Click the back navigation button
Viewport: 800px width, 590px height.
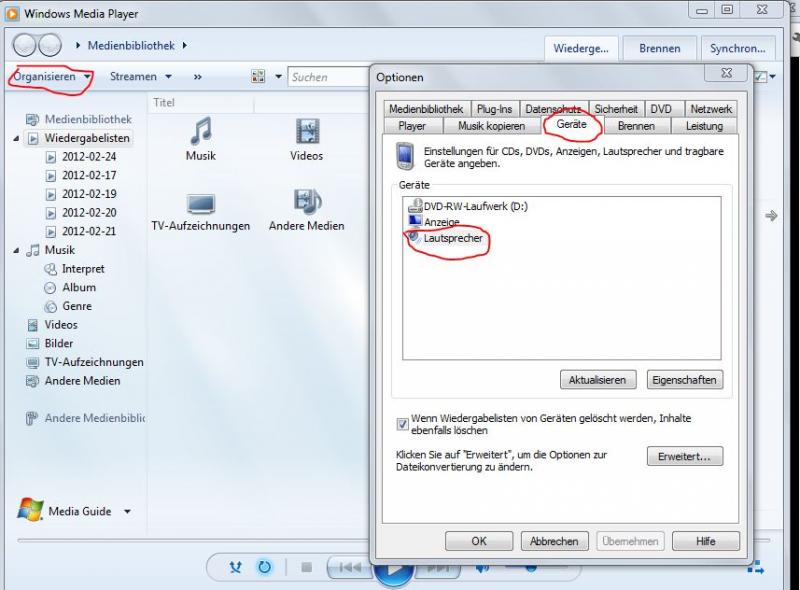pyautogui.click(x=25, y=45)
